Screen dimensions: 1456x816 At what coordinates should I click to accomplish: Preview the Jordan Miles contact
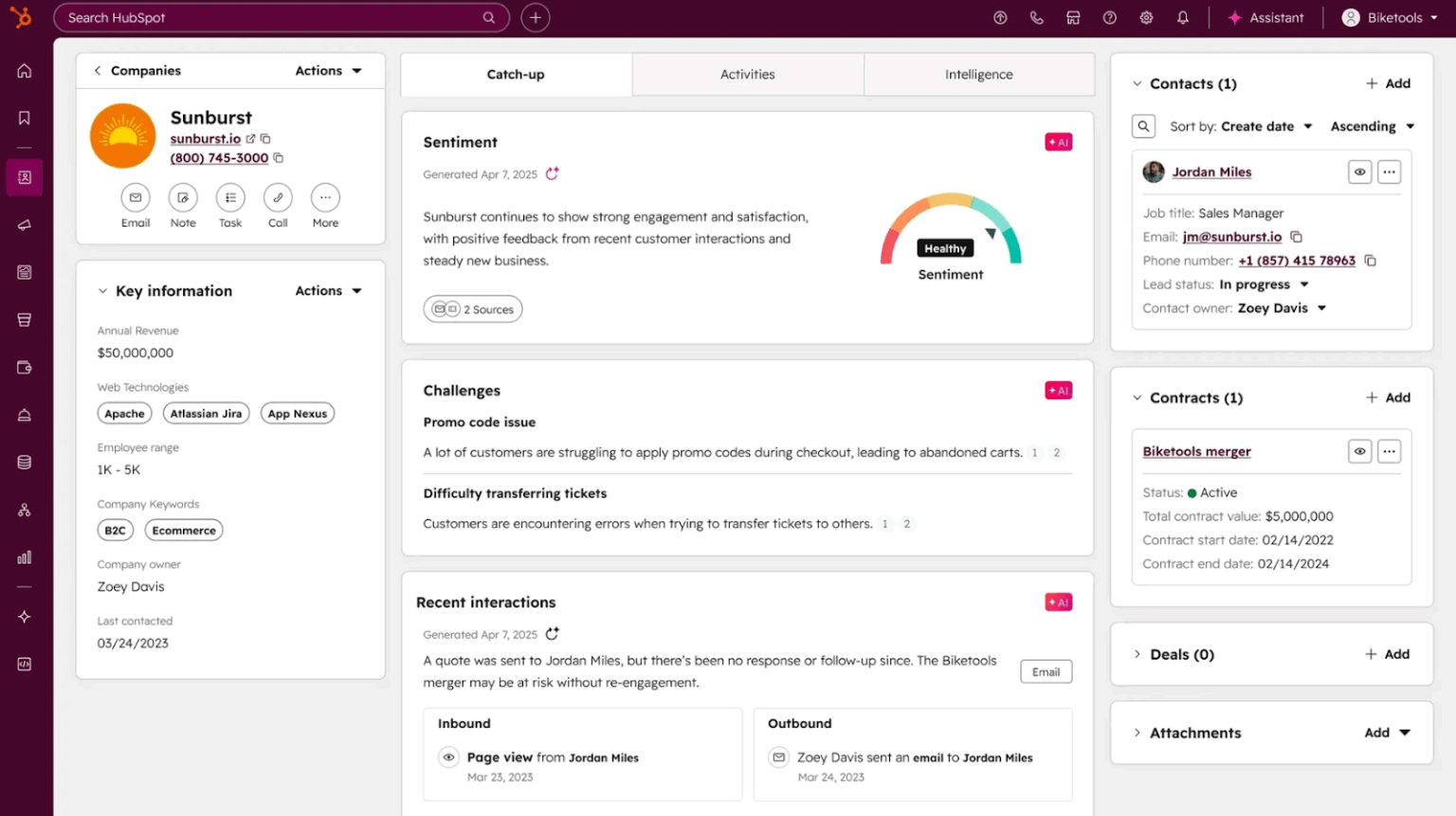pyautogui.click(x=1360, y=172)
